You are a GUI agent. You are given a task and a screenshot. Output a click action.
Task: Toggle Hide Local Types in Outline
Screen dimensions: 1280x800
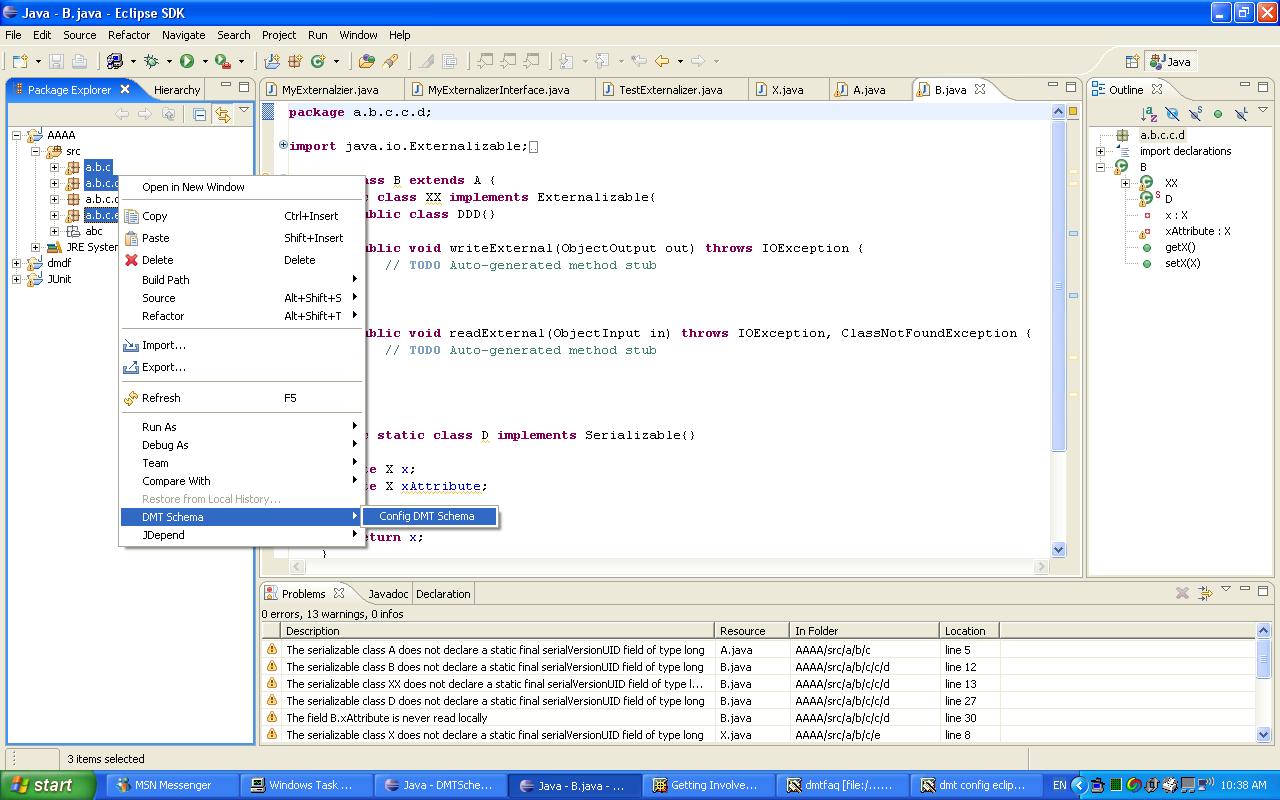coord(1241,114)
